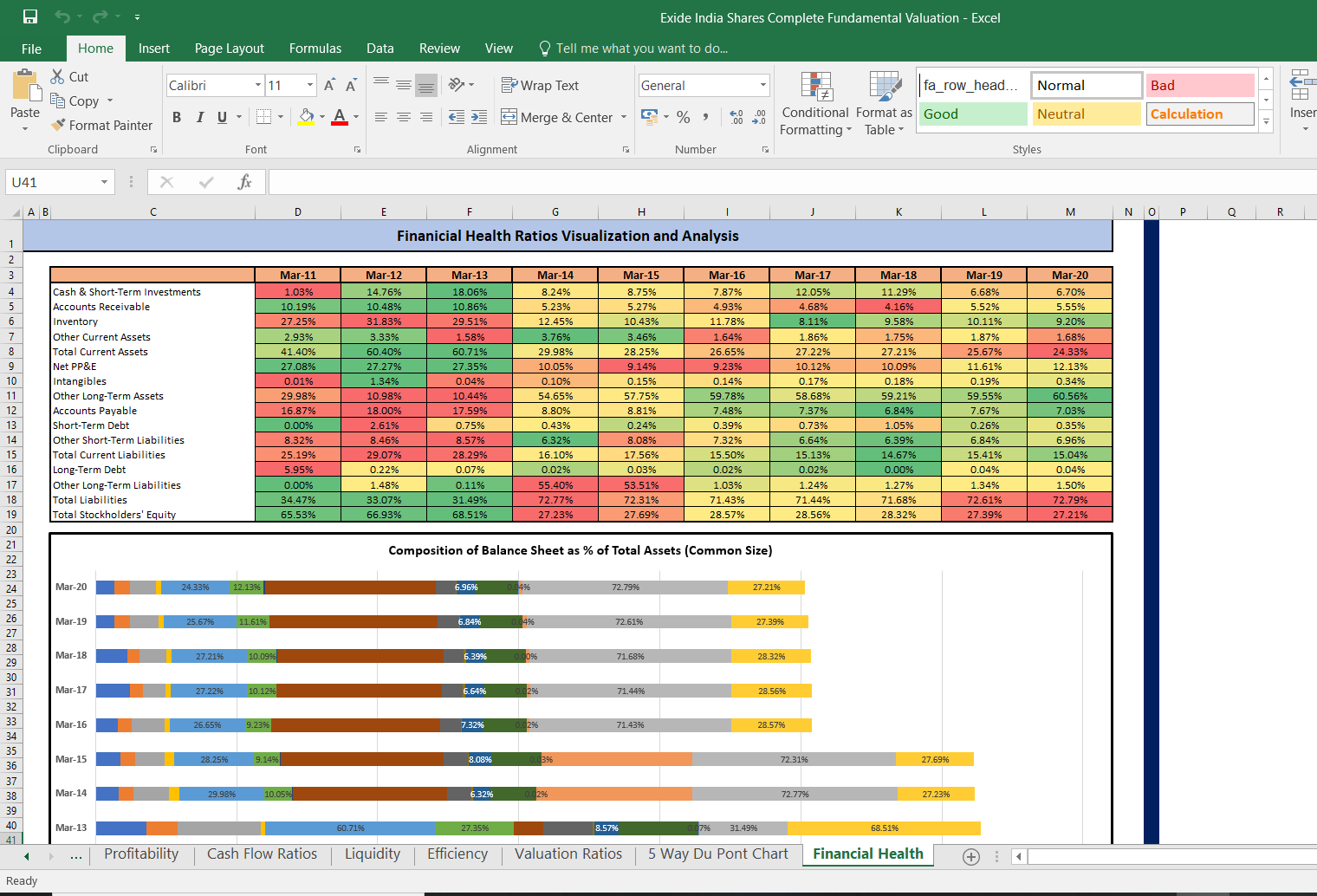
Task: Decrease font size with the small A
Action: 351,85
